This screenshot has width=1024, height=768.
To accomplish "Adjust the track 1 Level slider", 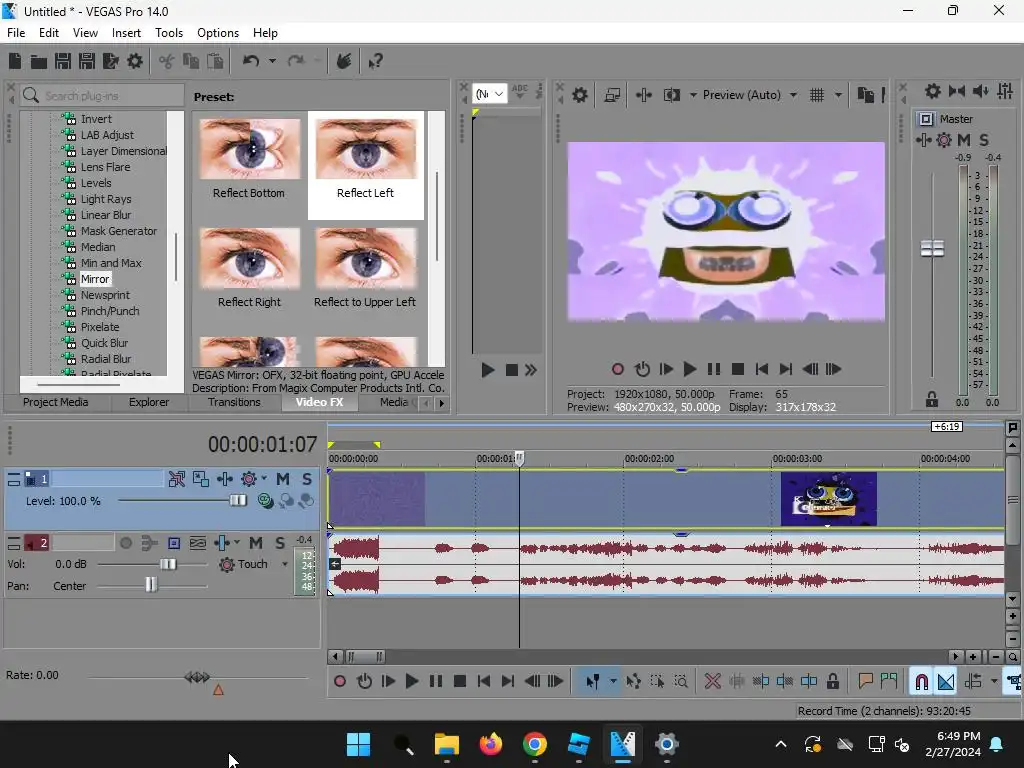I will click(x=238, y=501).
